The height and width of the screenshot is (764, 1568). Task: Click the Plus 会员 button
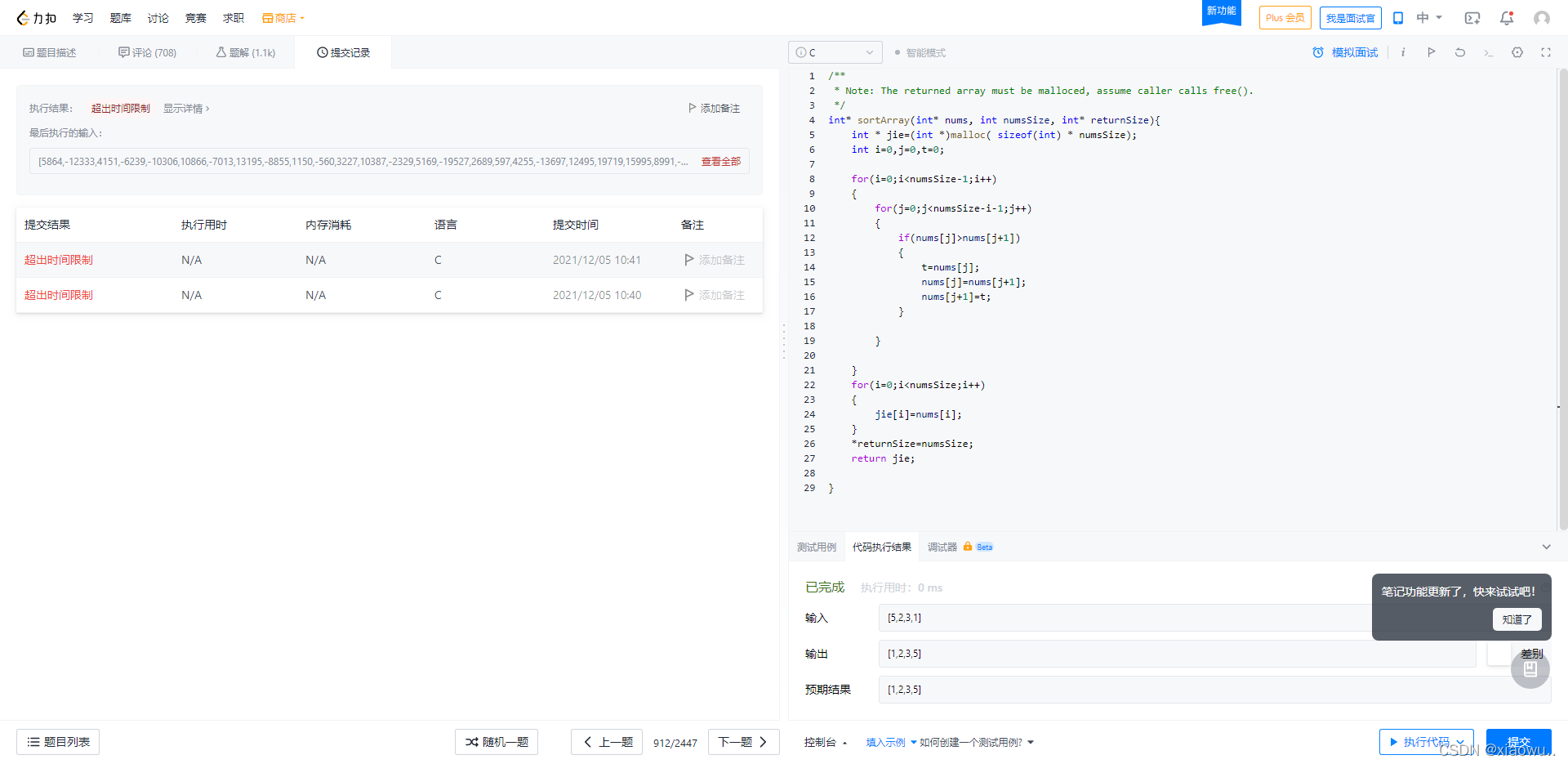point(1285,18)
